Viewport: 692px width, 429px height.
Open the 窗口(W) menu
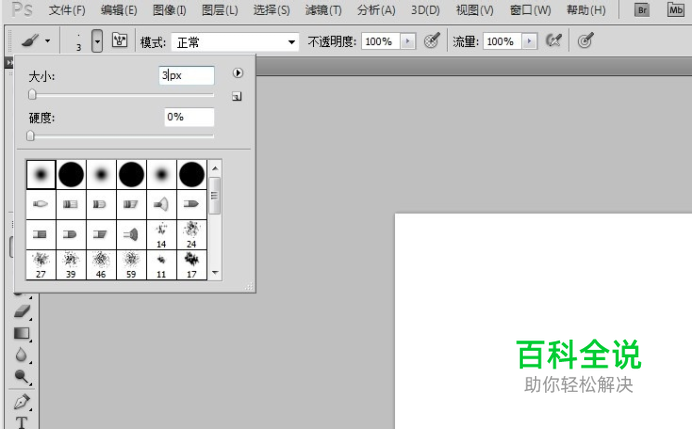(530, 10)
